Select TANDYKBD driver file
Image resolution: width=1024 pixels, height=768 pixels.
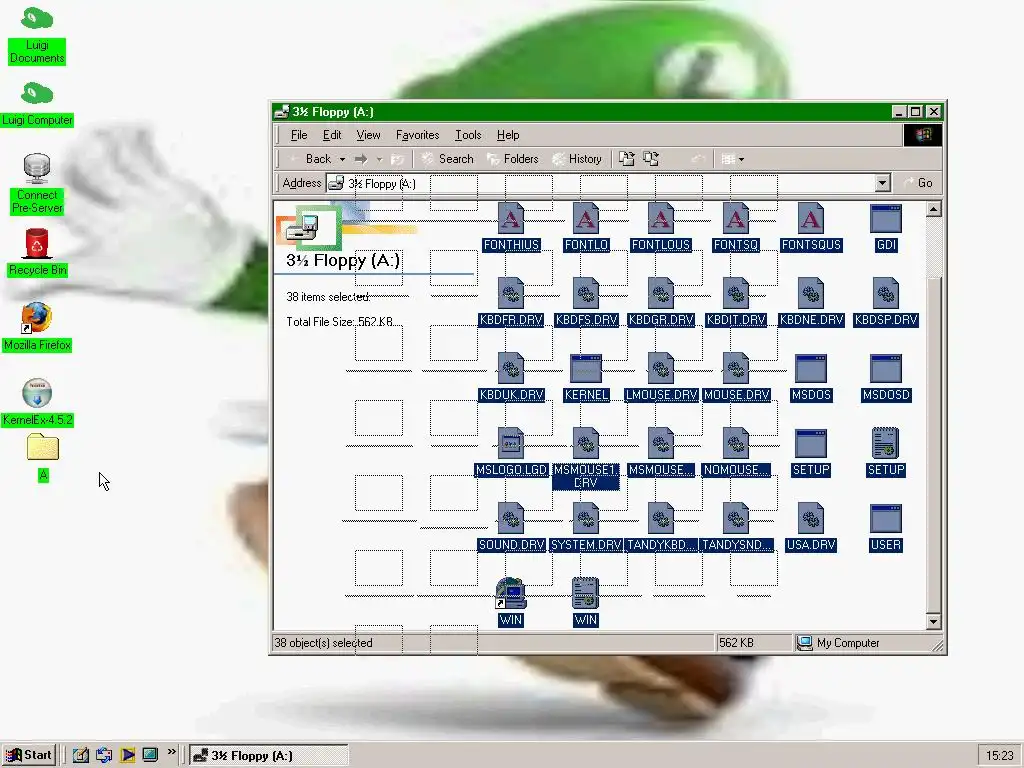click(661, 527)
